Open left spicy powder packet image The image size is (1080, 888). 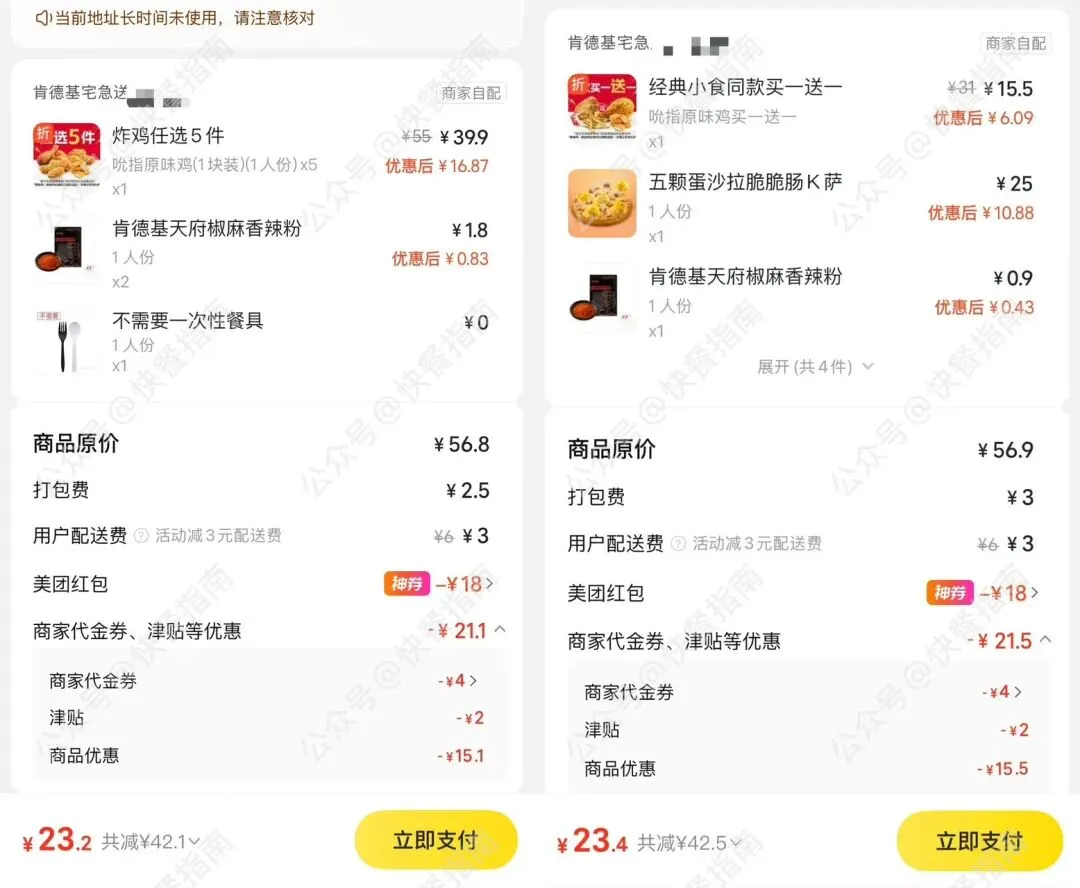pyautogui.click(x=66, y=249)
